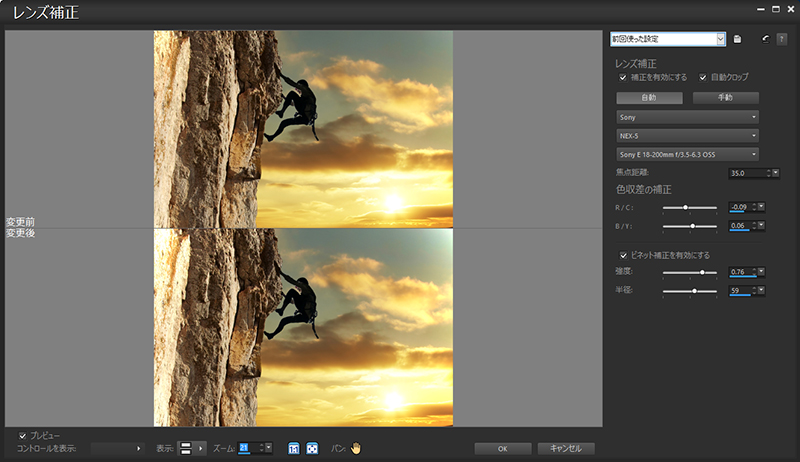Screen dimensions: 800x462
Task: Uncheck the プレビュー checkbox
Action: coord(22,435)
